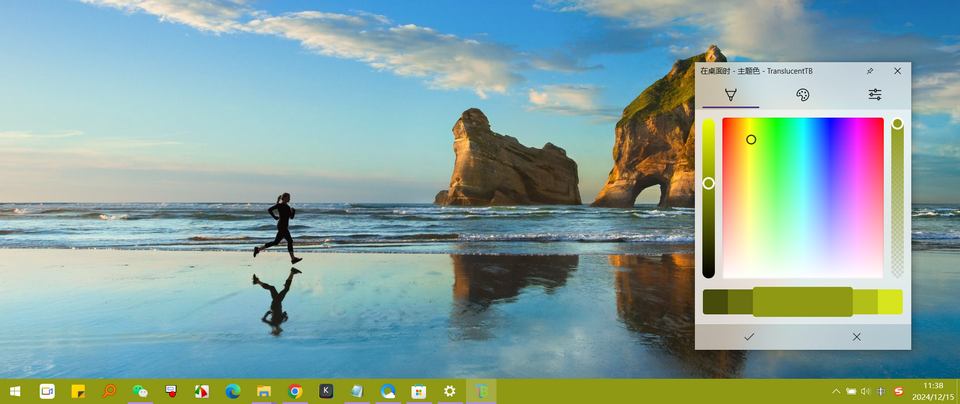
Task: Open the volume control in tray
Action: (x=866, y=391)
